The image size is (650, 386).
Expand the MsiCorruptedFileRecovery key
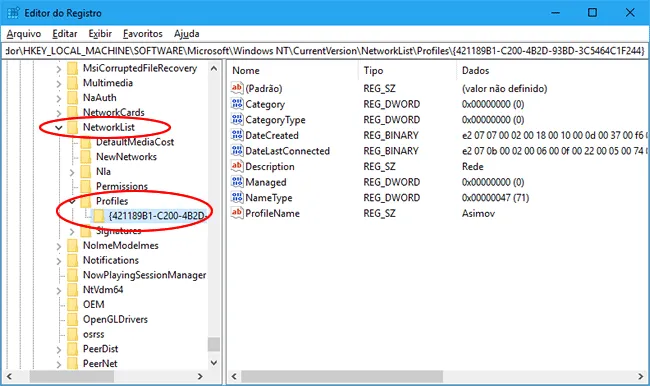(x=58, y=69)
